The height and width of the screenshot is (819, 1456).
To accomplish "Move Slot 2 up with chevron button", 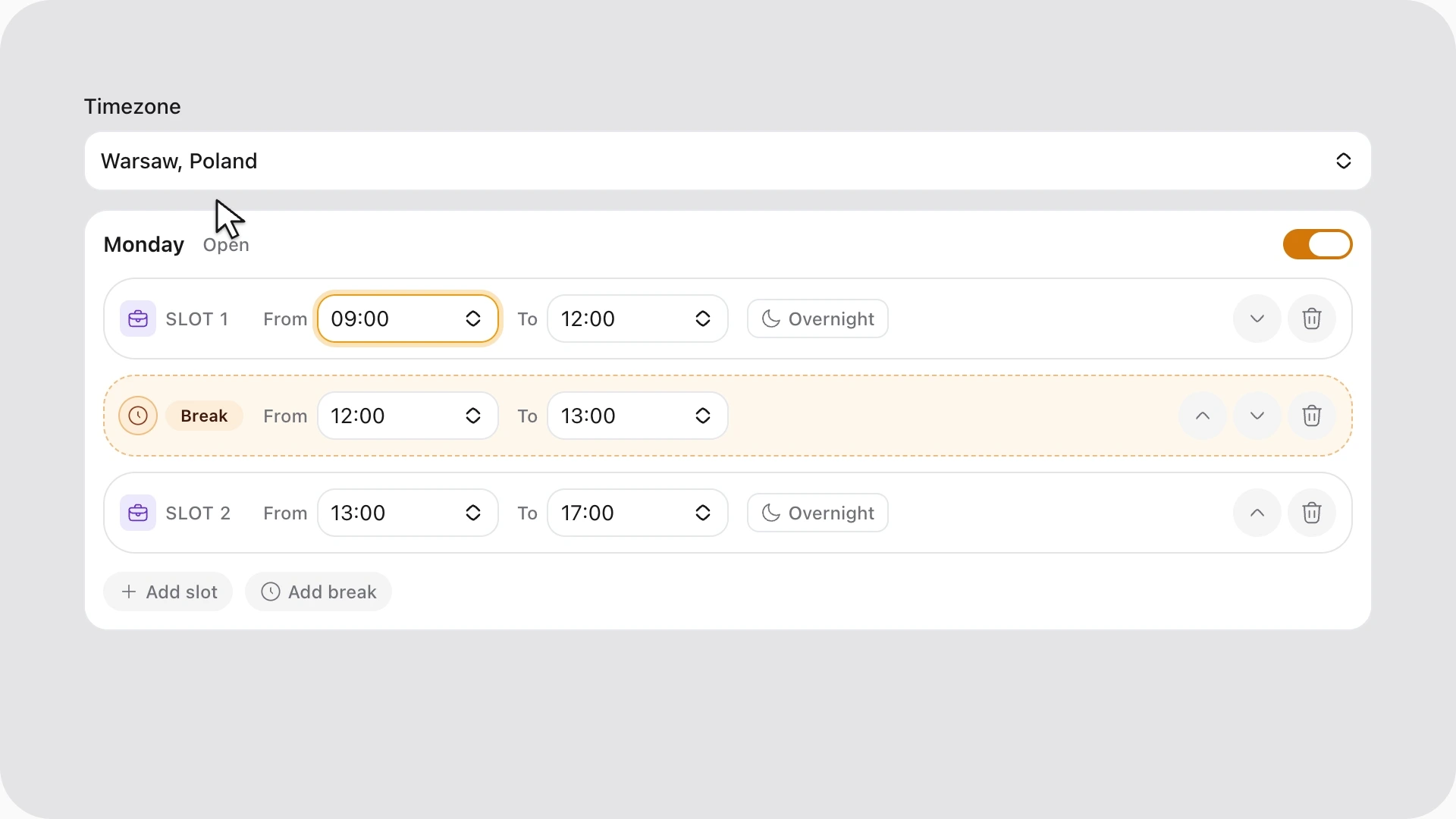I will coord(1257,513).
